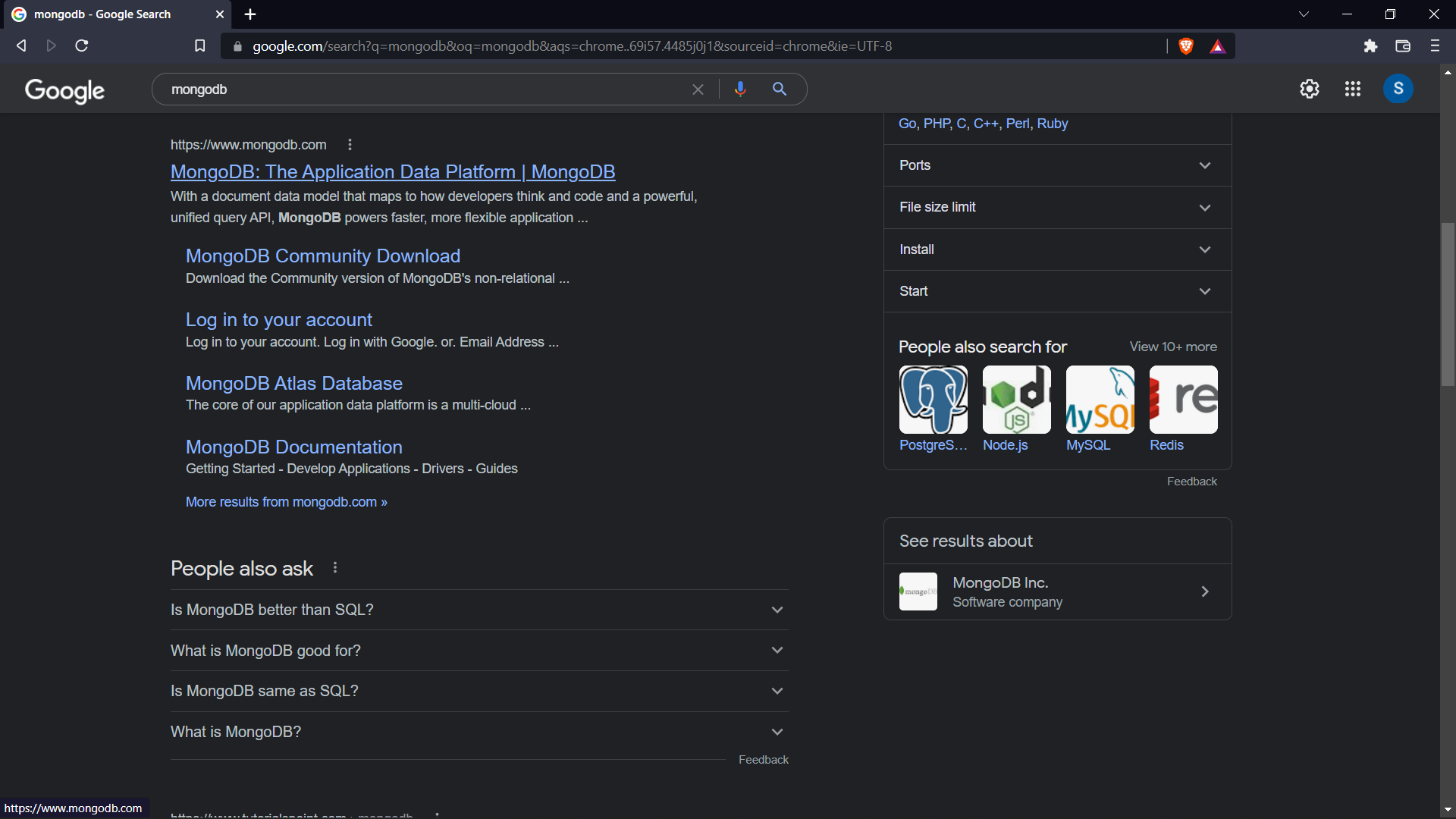This screenshot has height=819, width=1456.
Task: Click Feedback under People also ask
Action: click(x=764, y=760)
